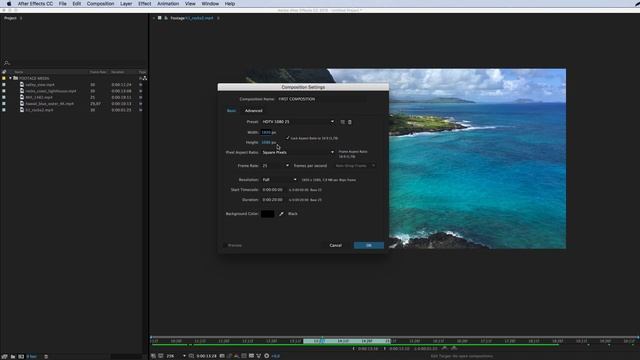Image resolution: width=640 pixels, height=360 pixels.
Task: Open the Layer menu
Action: point(126,4)
